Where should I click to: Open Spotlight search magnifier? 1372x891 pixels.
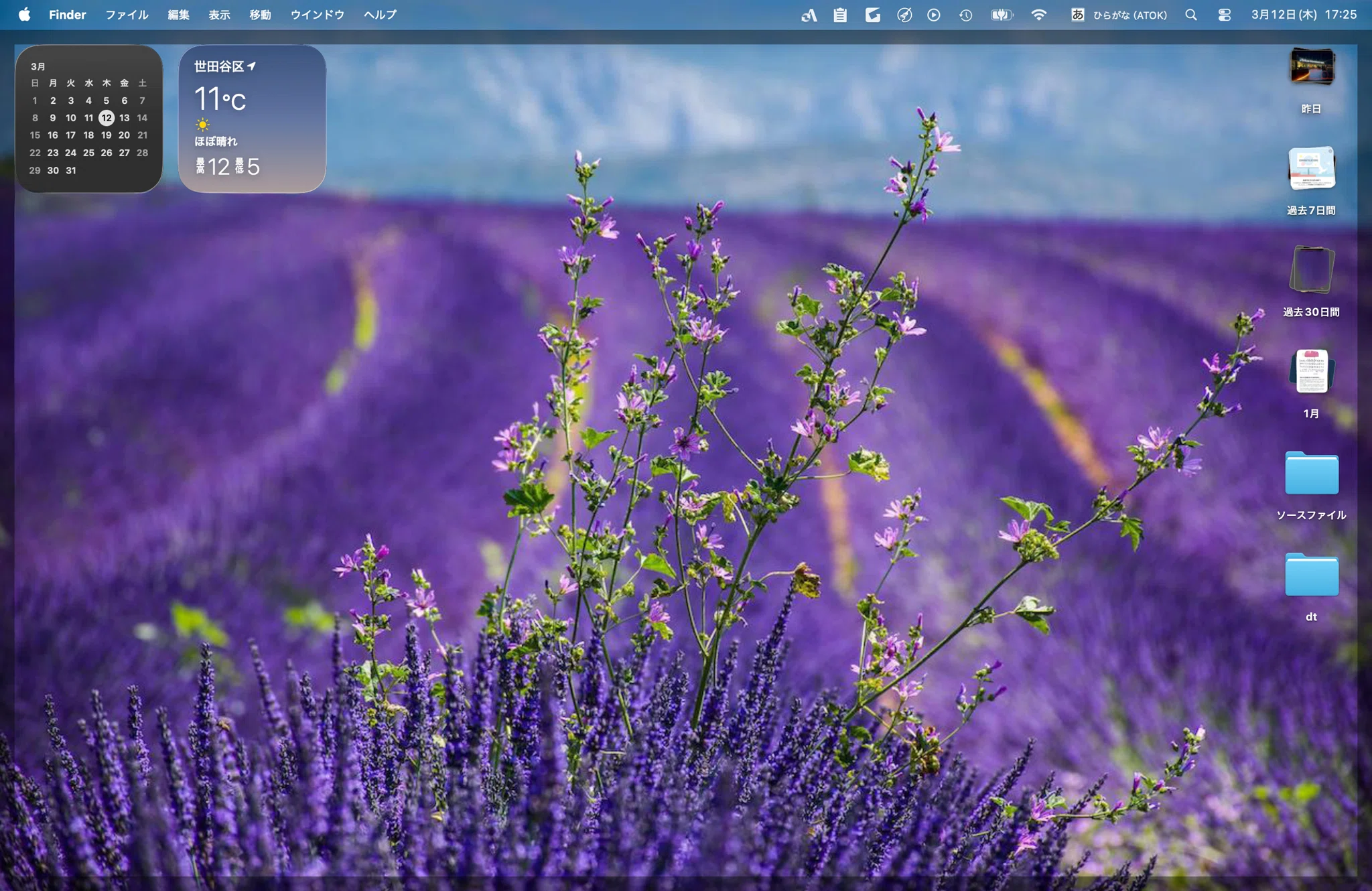click(1190, 15)
